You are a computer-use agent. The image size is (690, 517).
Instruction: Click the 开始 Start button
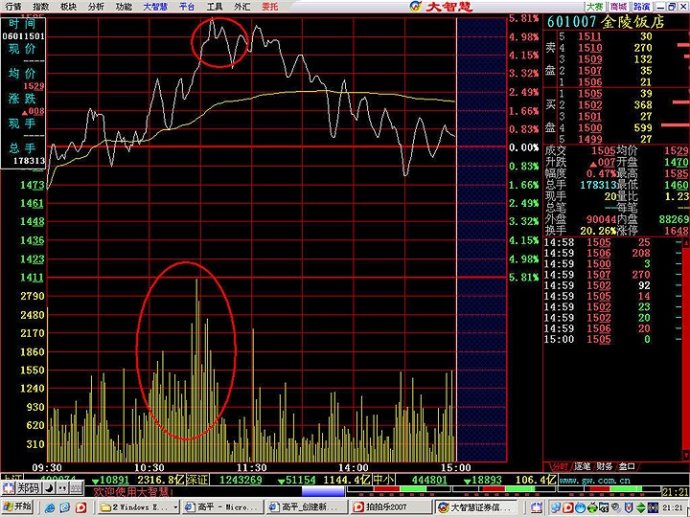[18, 507]
